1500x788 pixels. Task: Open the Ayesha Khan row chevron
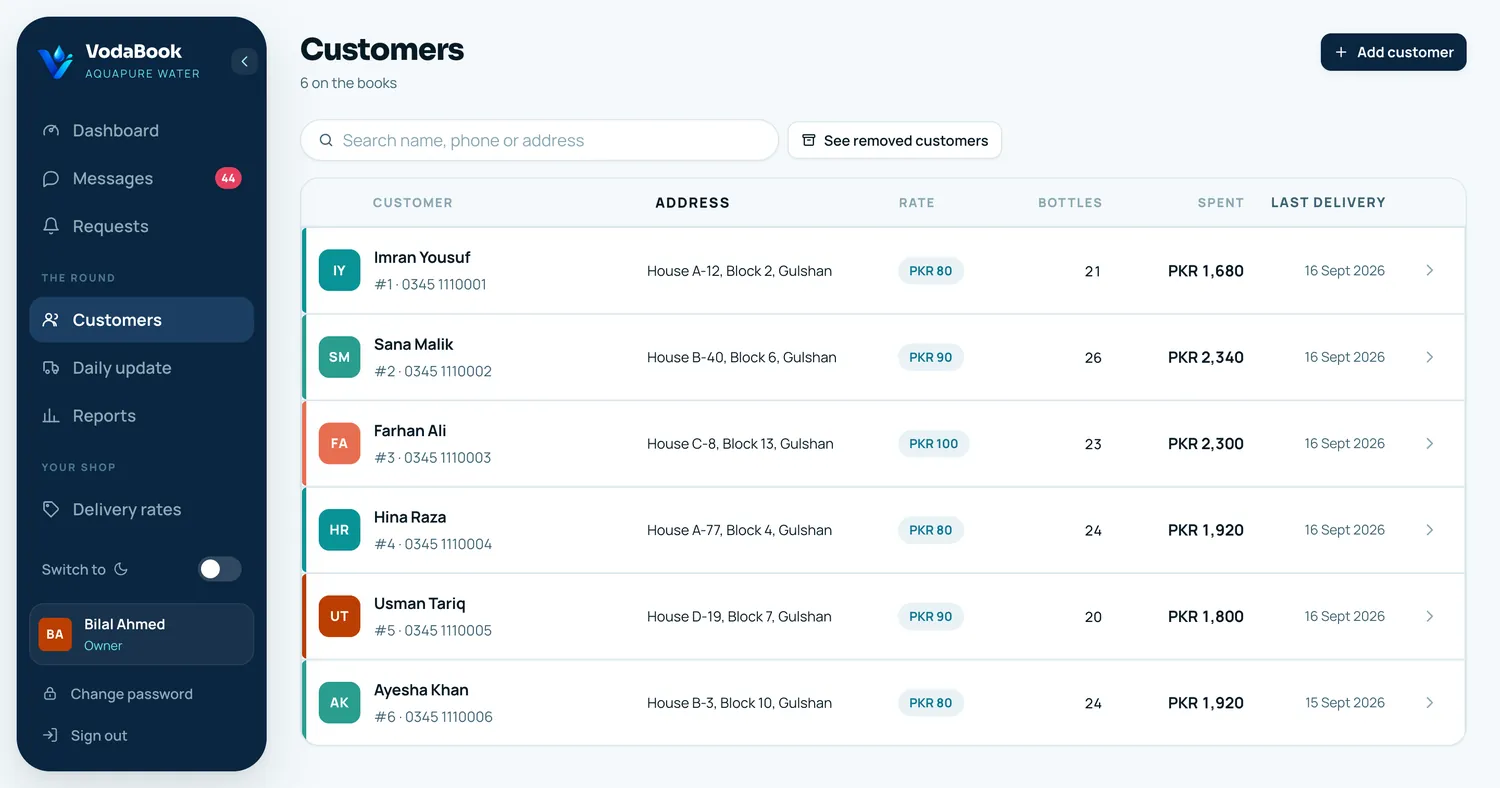[1430, 703]
